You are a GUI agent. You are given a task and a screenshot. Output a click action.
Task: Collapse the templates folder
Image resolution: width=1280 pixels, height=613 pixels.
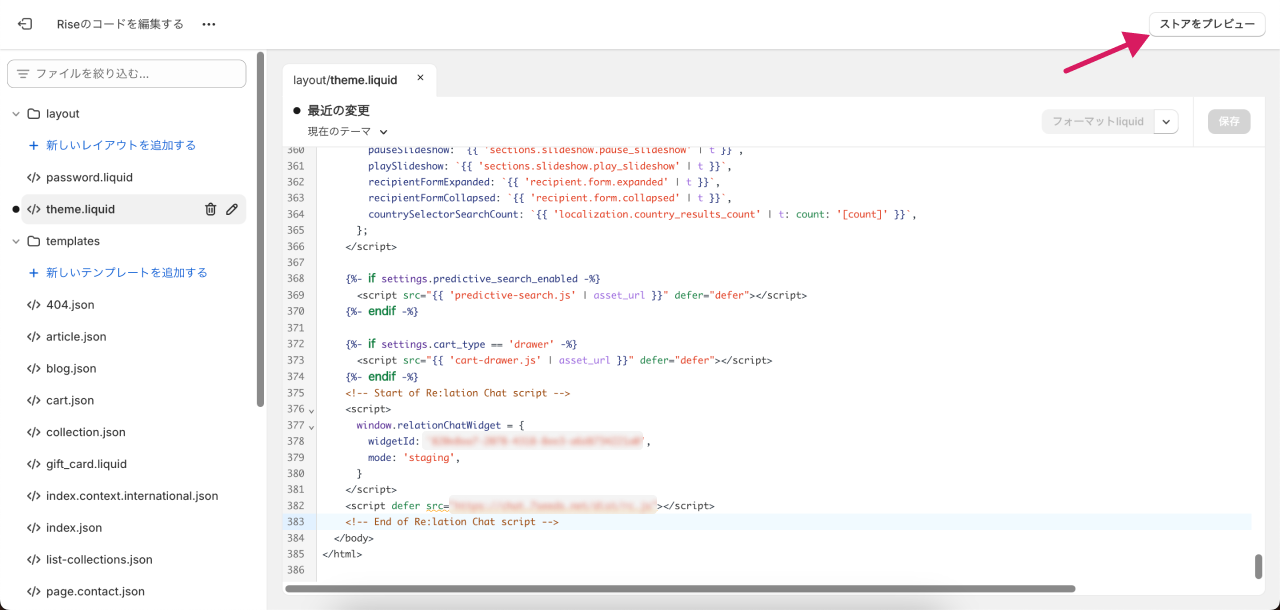[16, 241]
